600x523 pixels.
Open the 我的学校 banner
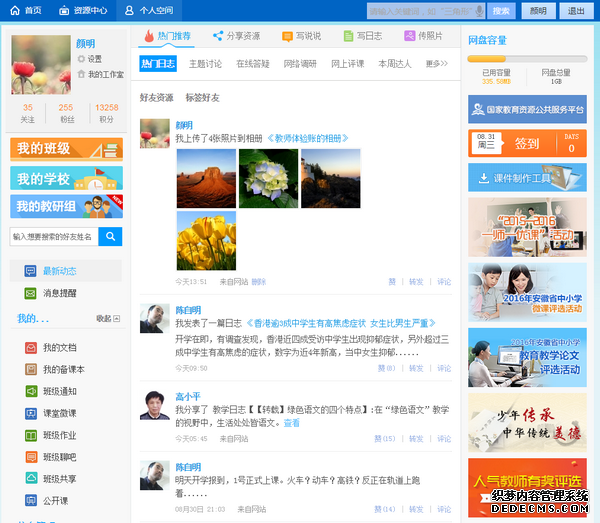pyautogui.click(x=67, y=178)
